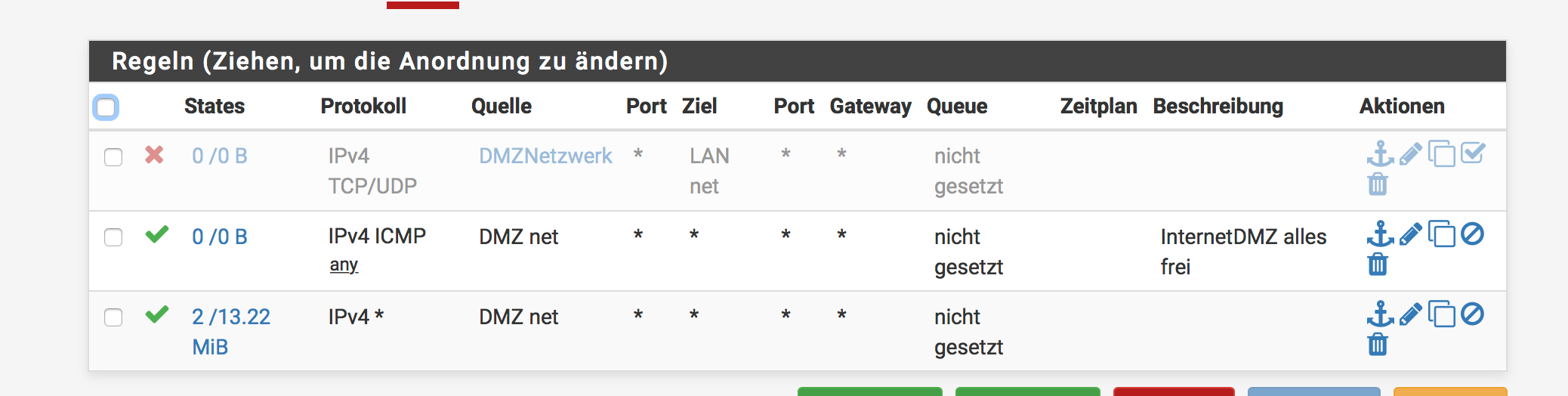This screenshot has width=1568, height=396.
Task: Enable the disabled DMZNetzwerk rule
Action: click(x=1472, y=154)
